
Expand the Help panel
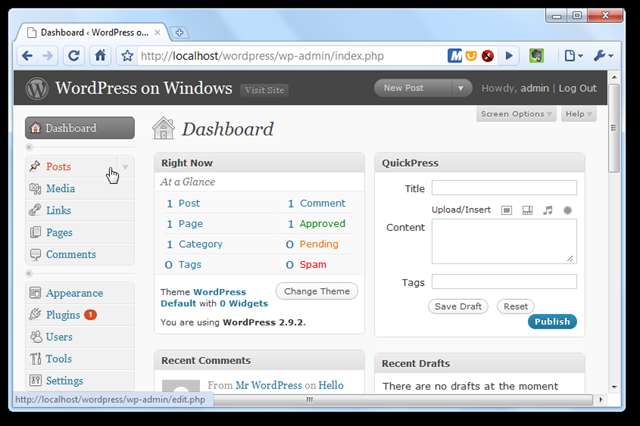point(578,114)
